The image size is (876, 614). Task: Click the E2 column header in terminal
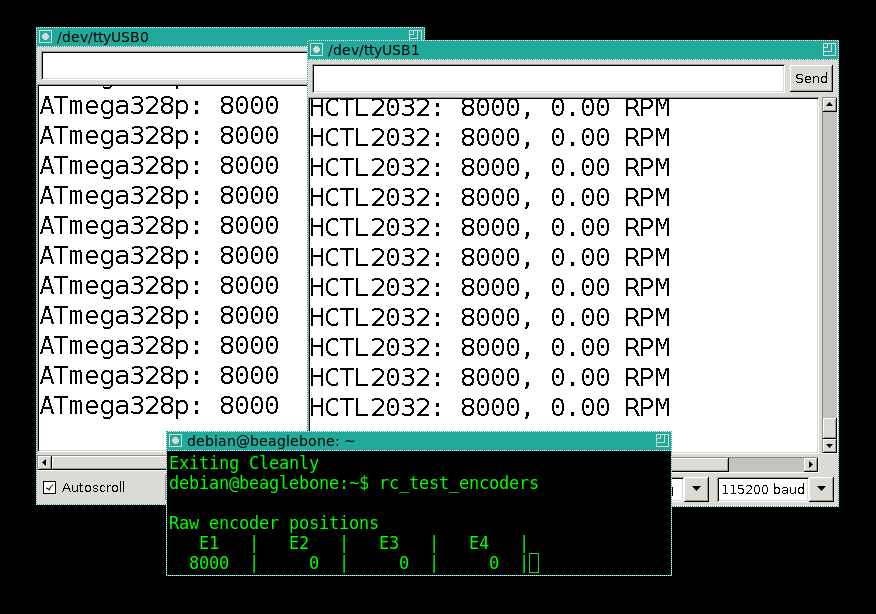(299, 543)
